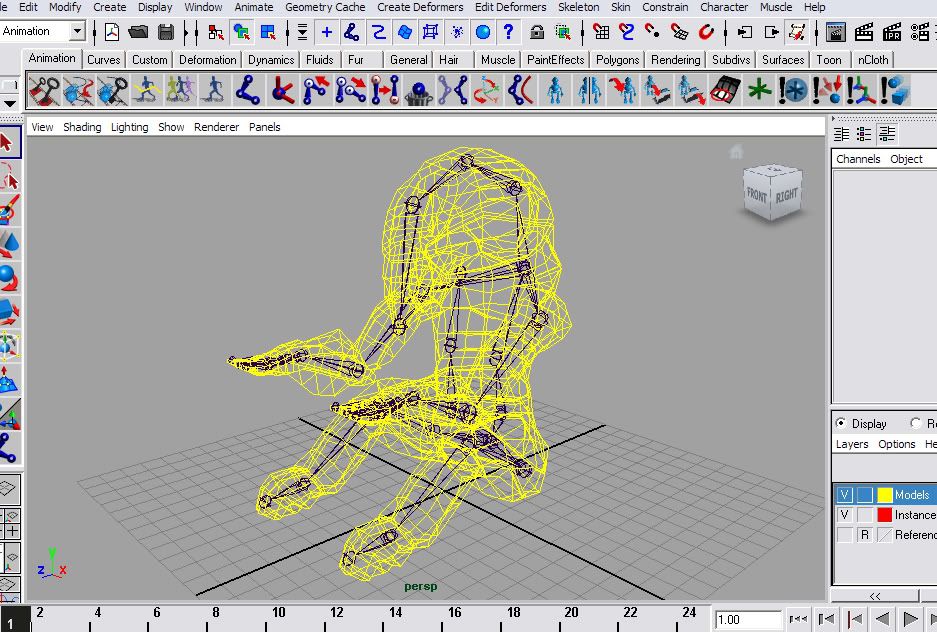Image resolution: width=937 pixels, height=632 pixels.
Task: Select the Display radio button
Action: click(x=840, y=424)
